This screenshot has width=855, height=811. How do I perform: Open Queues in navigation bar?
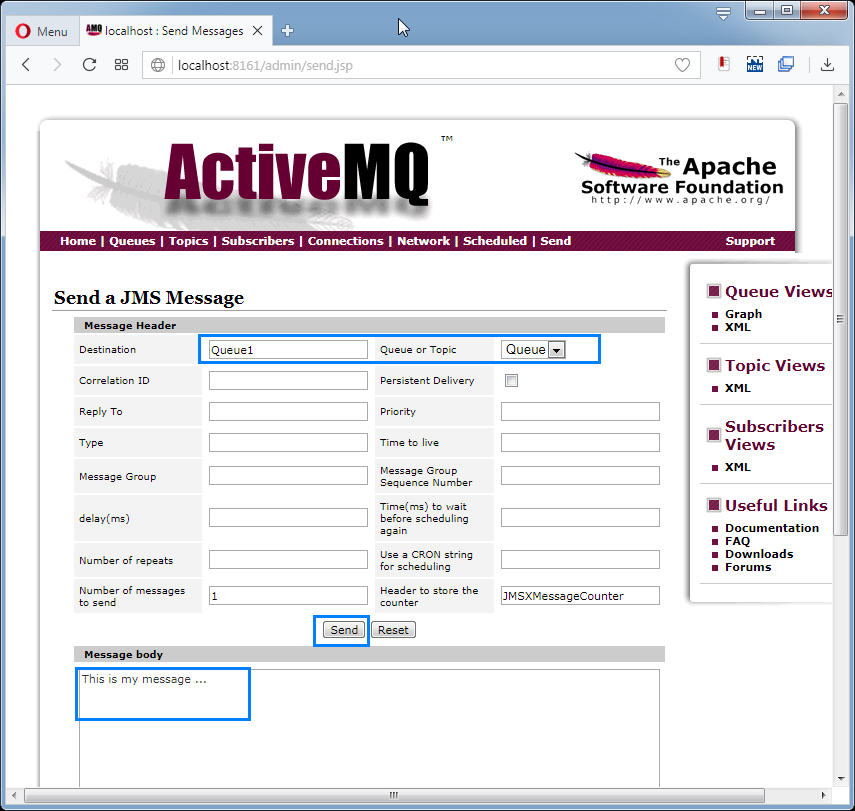pyautogui.click(x=132, y=241)
